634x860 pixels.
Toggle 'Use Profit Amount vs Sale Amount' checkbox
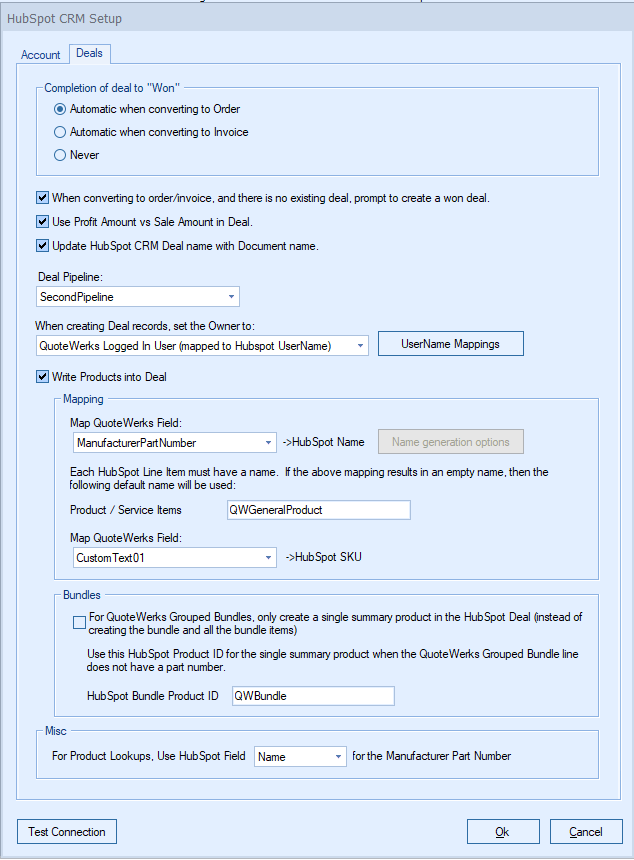(43, 222)
